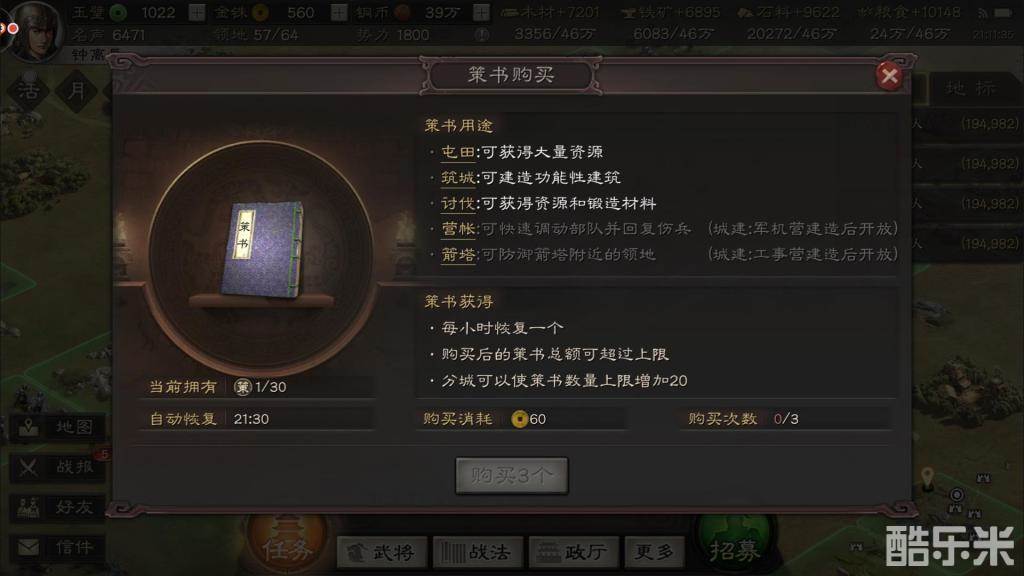Open 地图 map from sidebar

coord(57,428)
